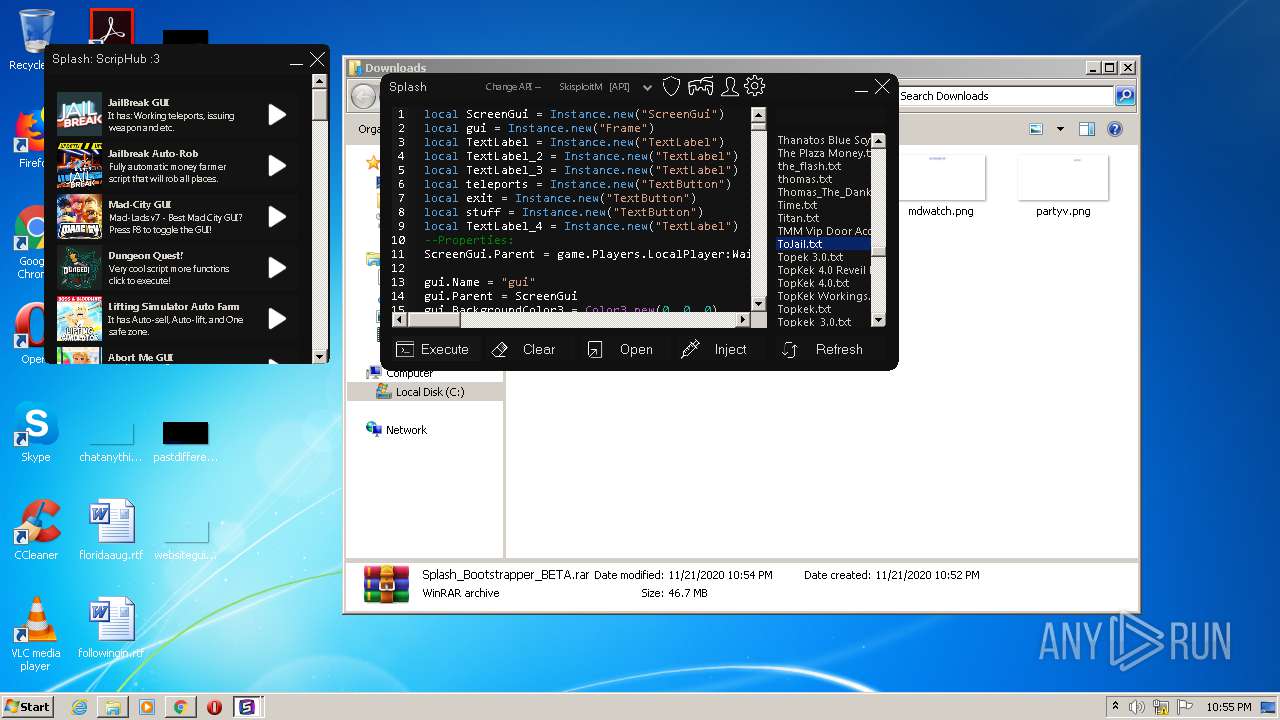Execute the script in Splash
The image size is (1280, 720).
pyautogui.click(x=432, y=349)
